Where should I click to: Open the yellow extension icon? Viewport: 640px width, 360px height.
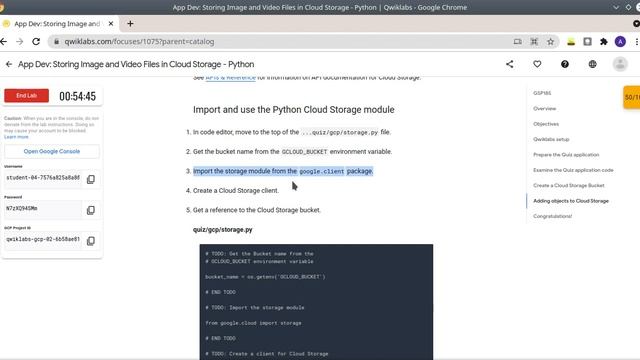(571, 41)
